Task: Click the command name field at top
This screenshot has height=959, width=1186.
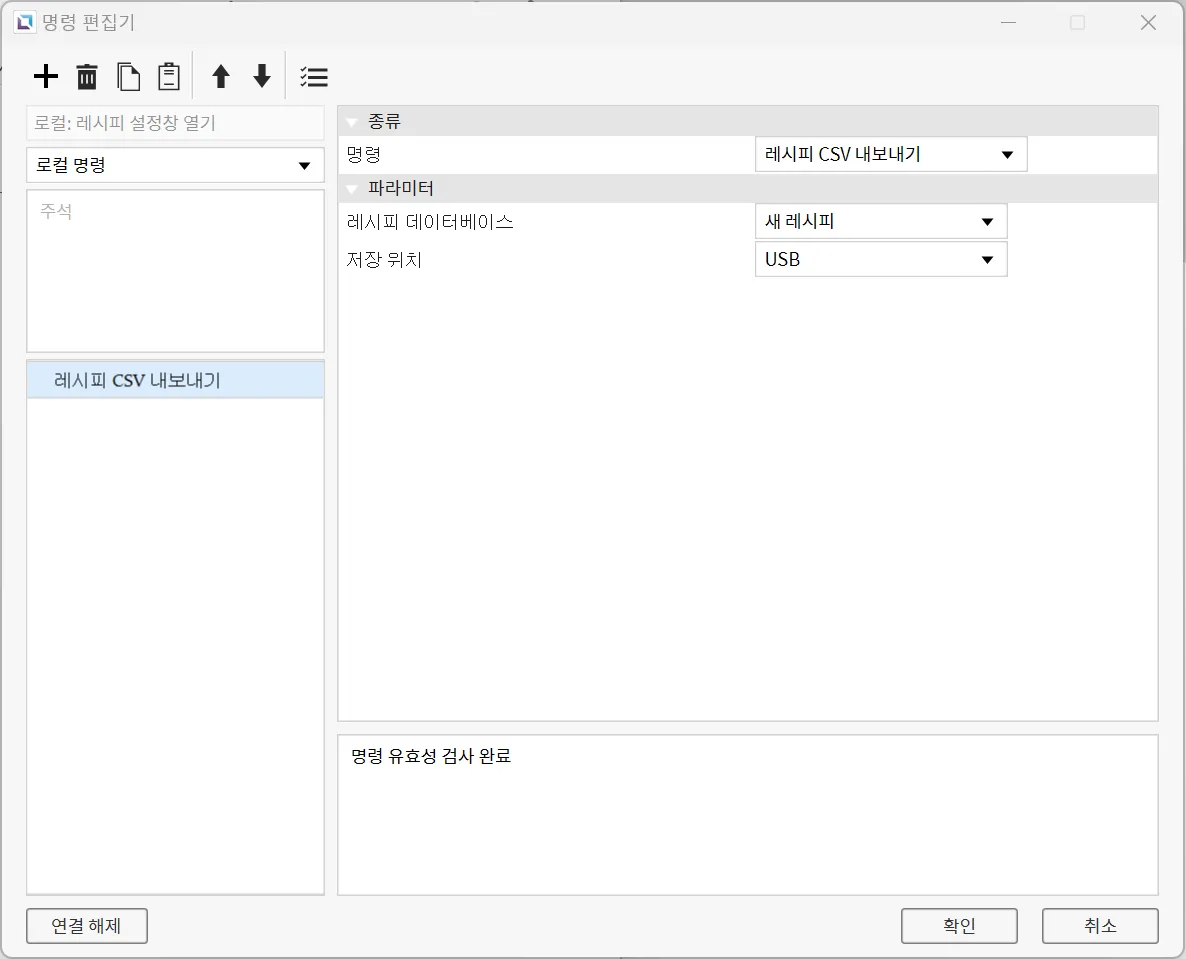Action: click(175, 123)
